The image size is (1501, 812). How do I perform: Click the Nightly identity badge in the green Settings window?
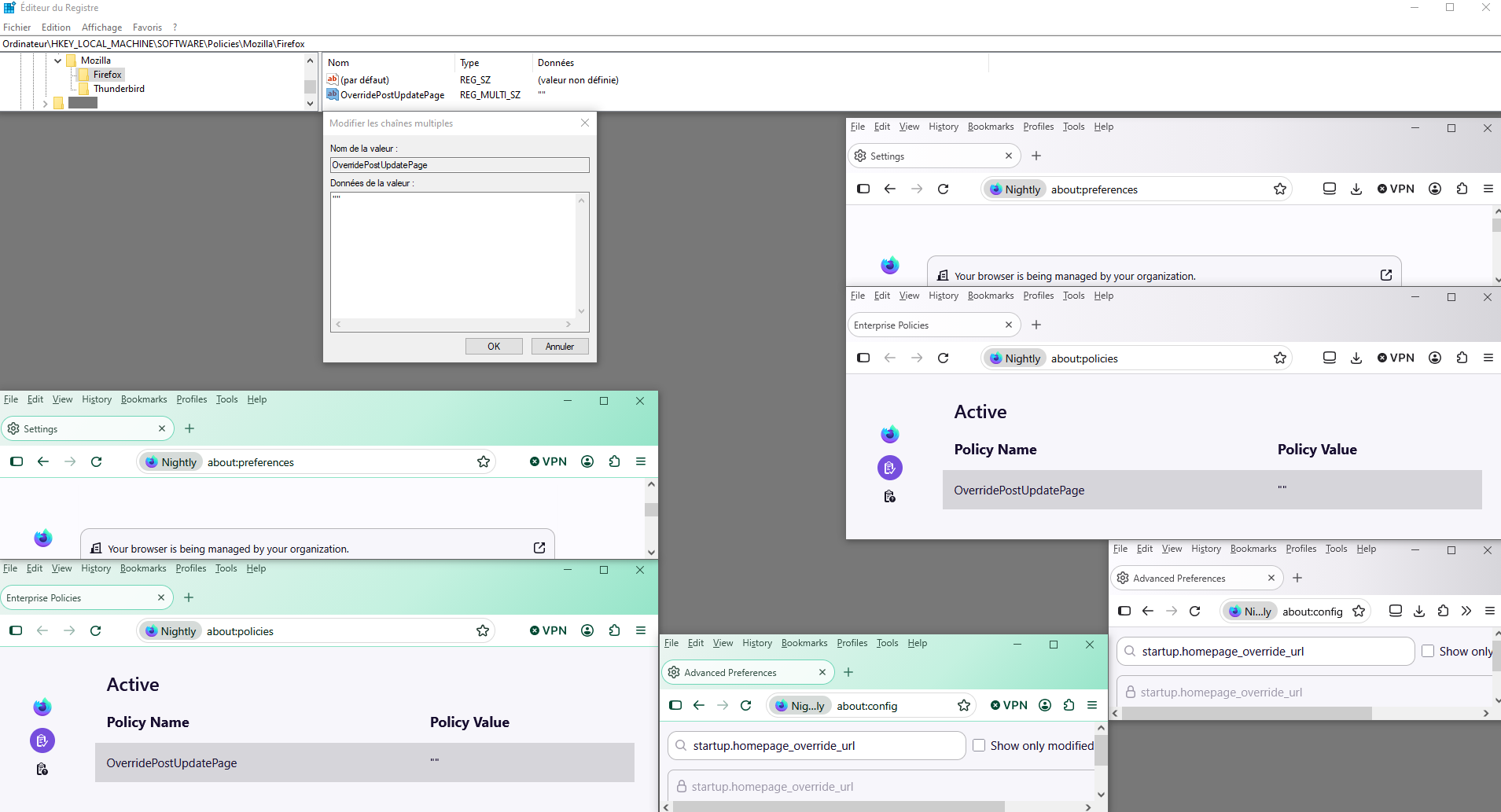(171, 462)
